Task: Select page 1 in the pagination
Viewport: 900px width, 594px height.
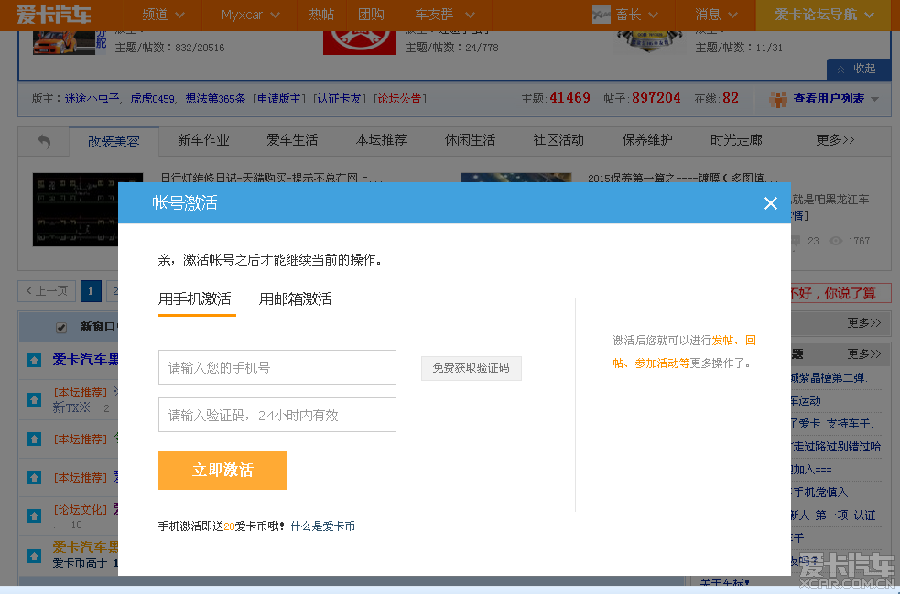Action: (91, 291)
